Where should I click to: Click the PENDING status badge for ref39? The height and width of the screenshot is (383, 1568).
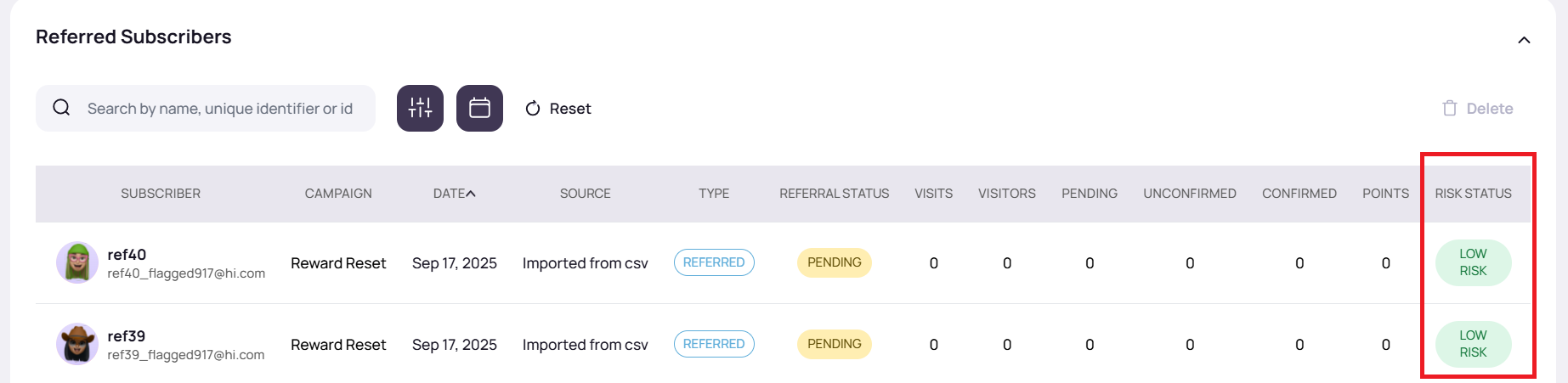pos(834,344)
